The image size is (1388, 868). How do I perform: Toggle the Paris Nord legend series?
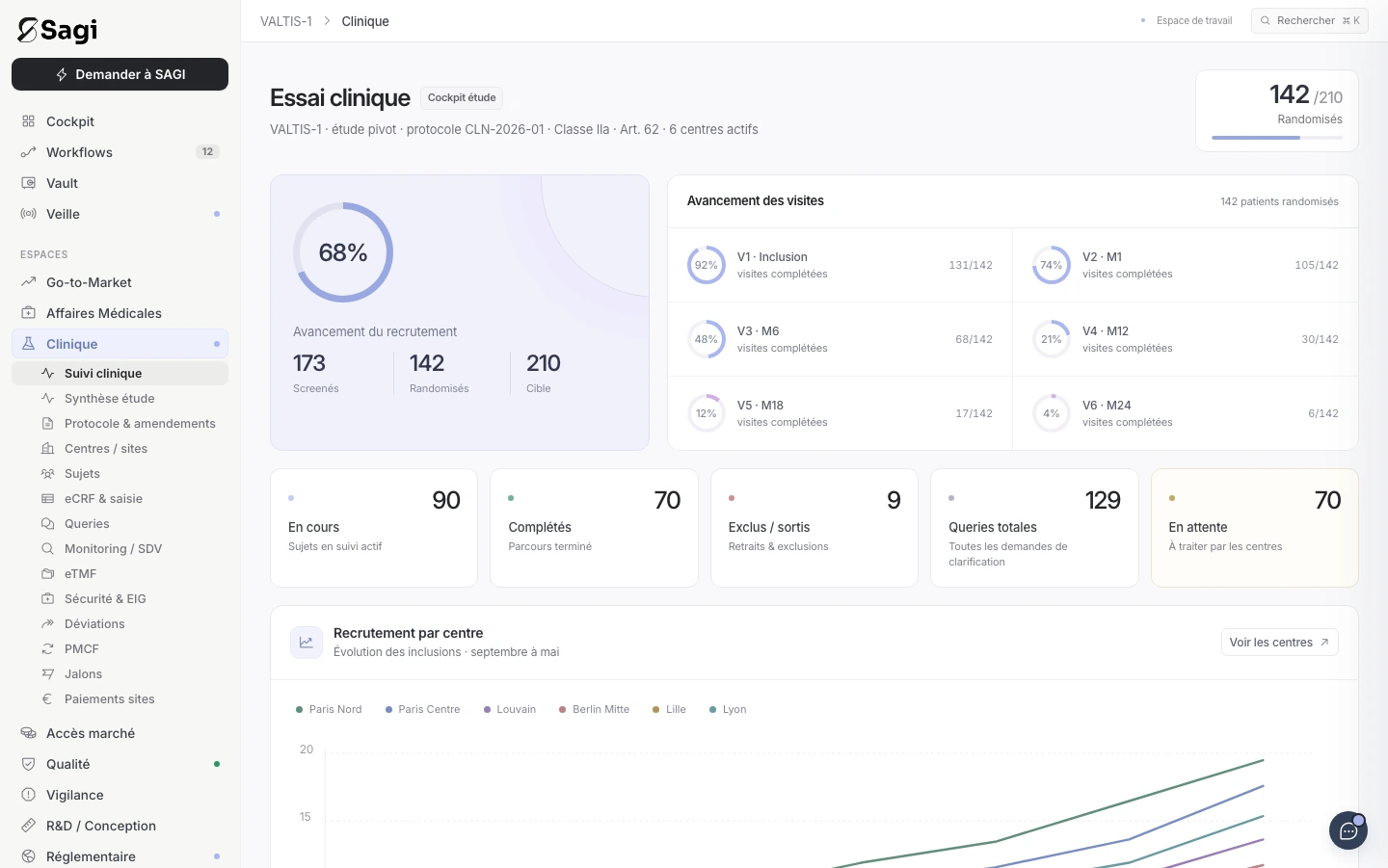tap(329, 709)
